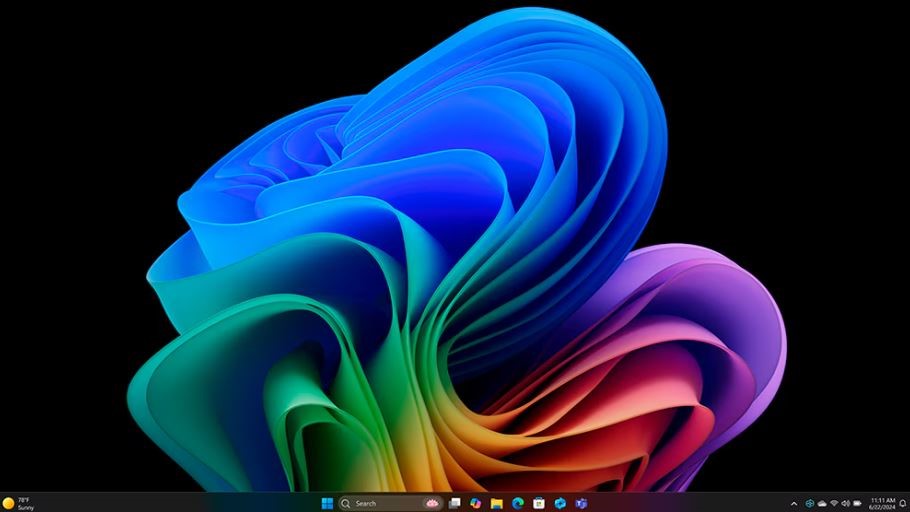The height and width of the screenshot is (512, 910).
Task: Click the teal circular system tray icon
Action: click(809, 503)
